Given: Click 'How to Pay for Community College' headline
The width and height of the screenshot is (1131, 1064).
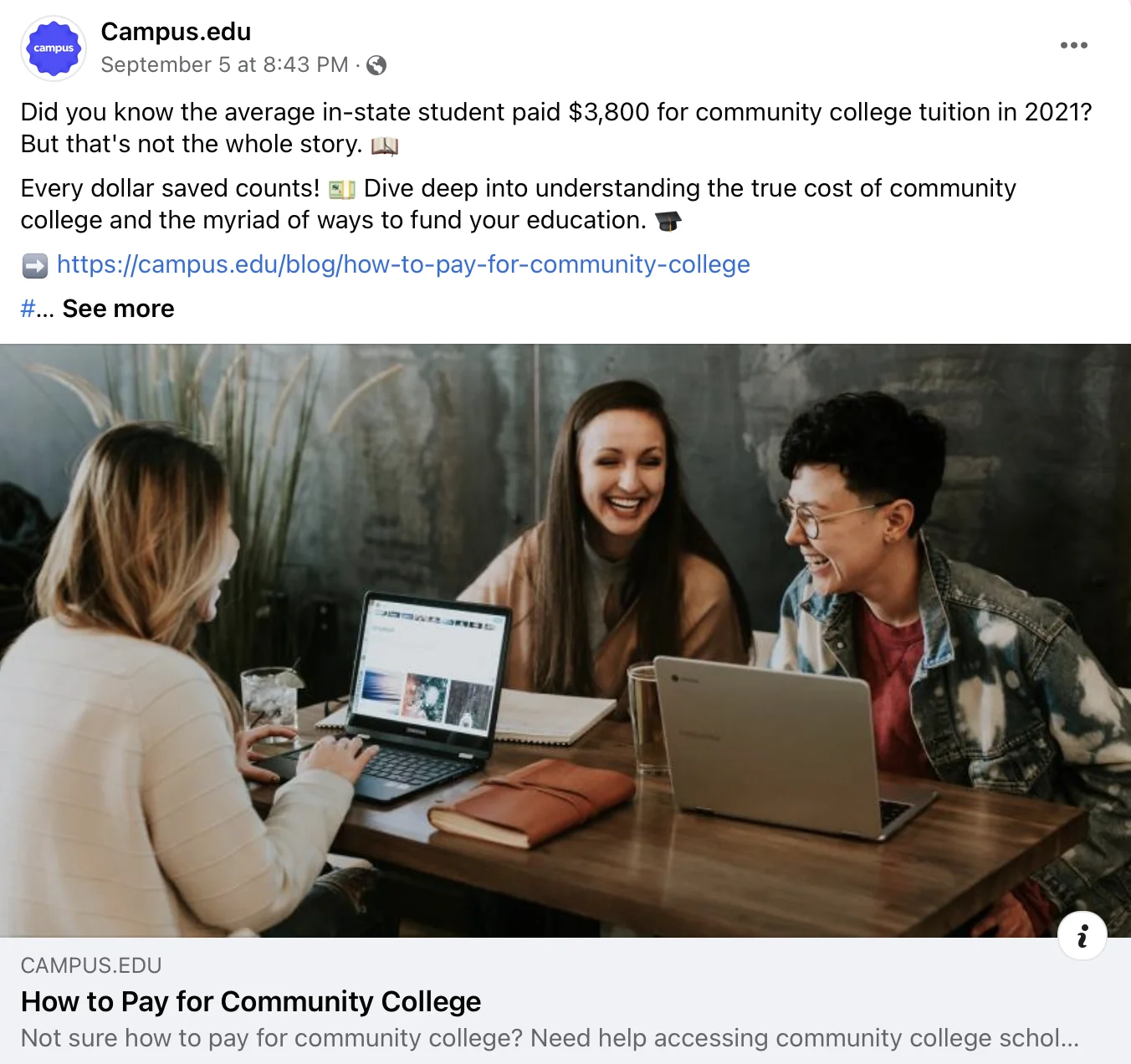Looking at the screenshot, I should pyautogui.click(x=251, y=1001).
